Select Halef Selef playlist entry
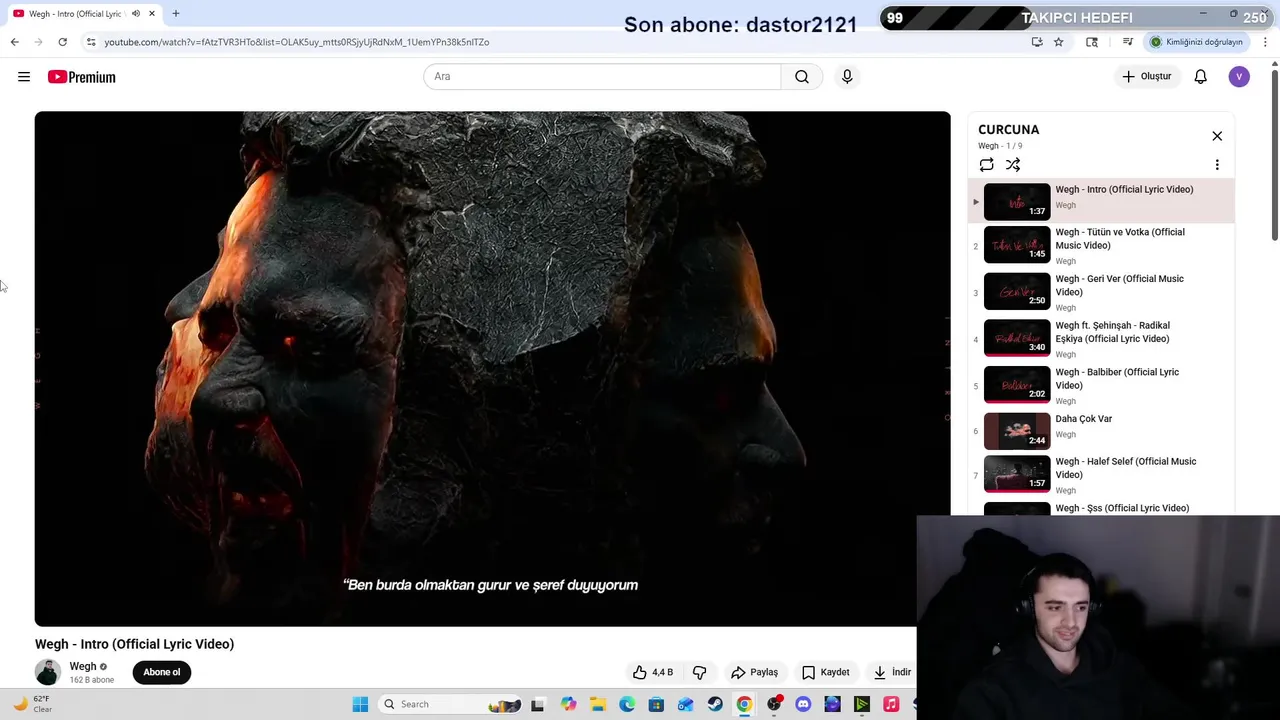Image resolution: width=1280 pixels, height=720 pixels. point(1101,475)
